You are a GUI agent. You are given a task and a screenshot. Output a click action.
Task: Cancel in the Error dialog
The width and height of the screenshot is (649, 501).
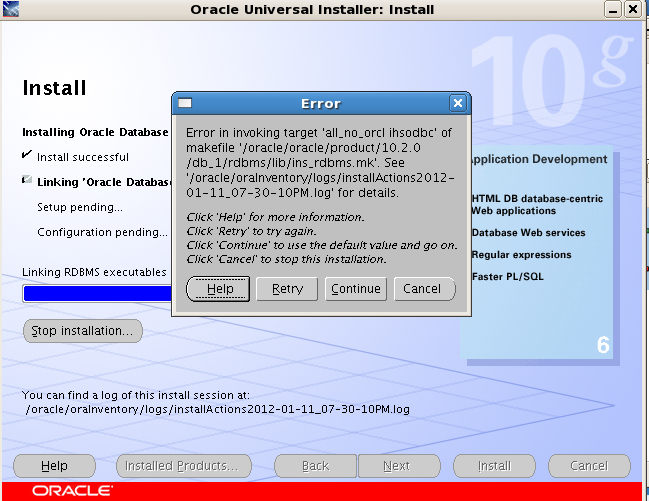(425, 289)
